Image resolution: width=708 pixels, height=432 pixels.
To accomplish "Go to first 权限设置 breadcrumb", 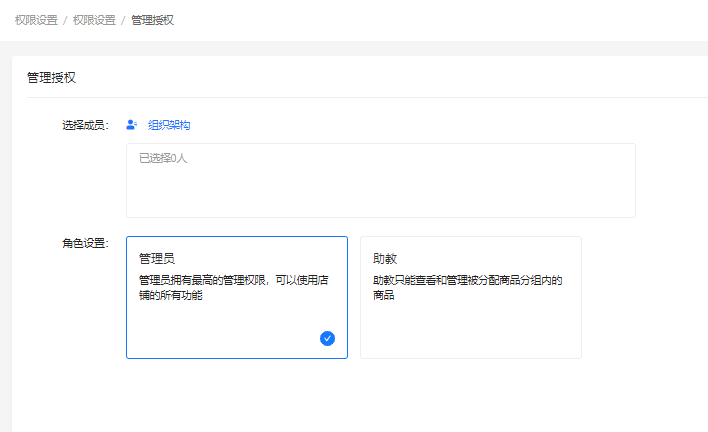I will 36,20.
